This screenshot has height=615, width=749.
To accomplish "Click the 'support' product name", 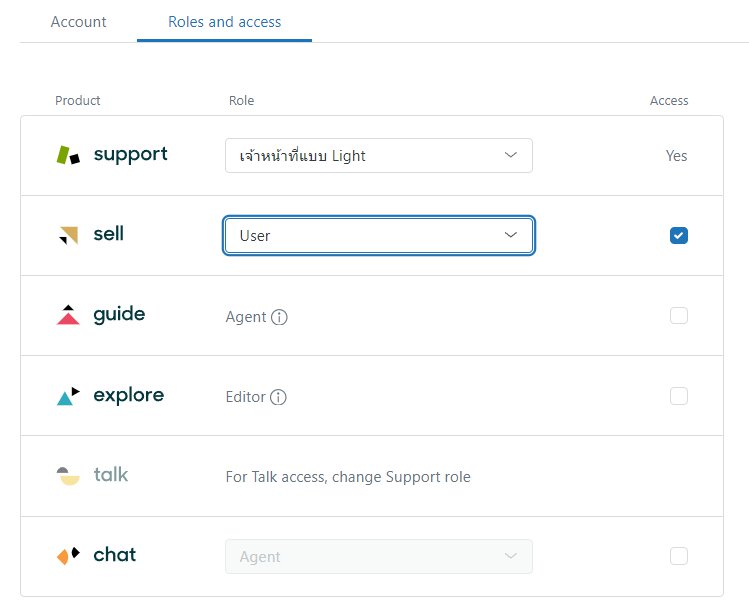I will 130,155.
